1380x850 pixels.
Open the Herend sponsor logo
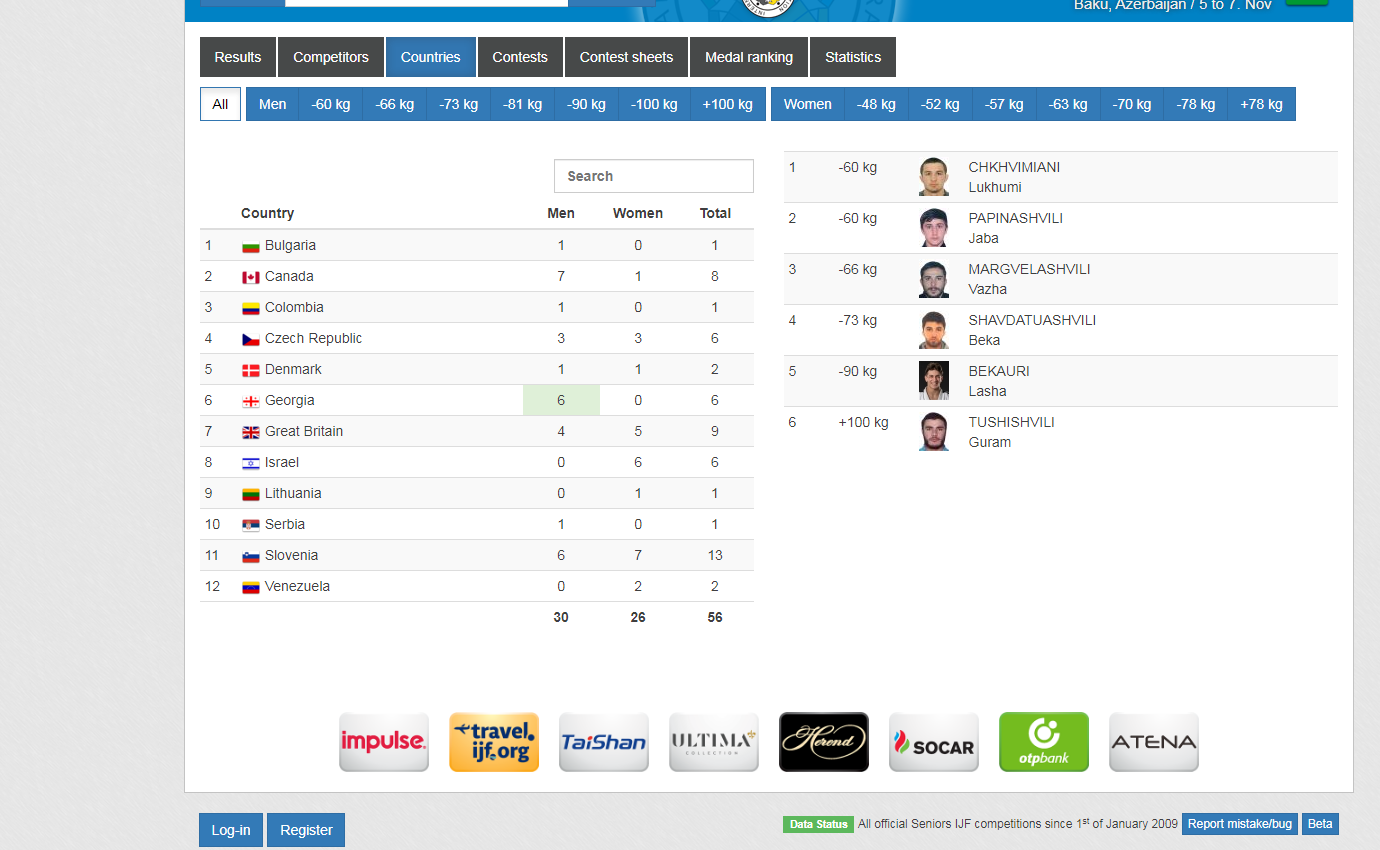(824, 742)
